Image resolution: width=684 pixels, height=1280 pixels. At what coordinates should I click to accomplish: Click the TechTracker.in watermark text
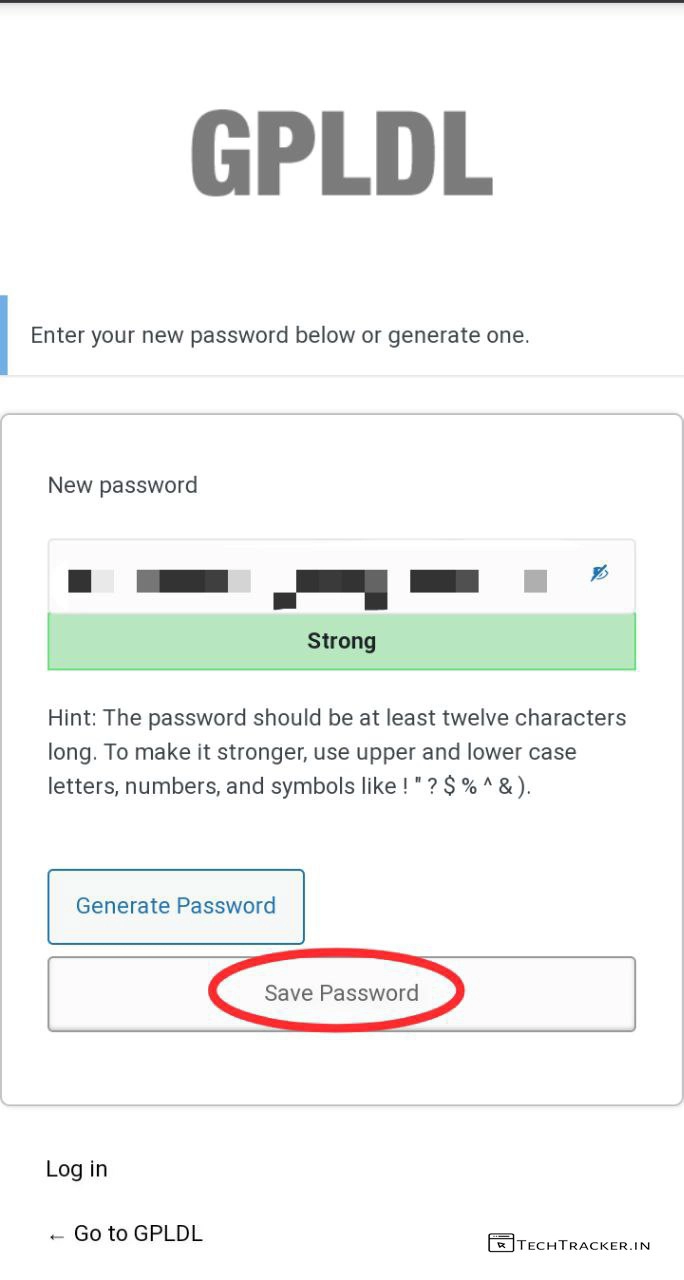coord(584,1245)
